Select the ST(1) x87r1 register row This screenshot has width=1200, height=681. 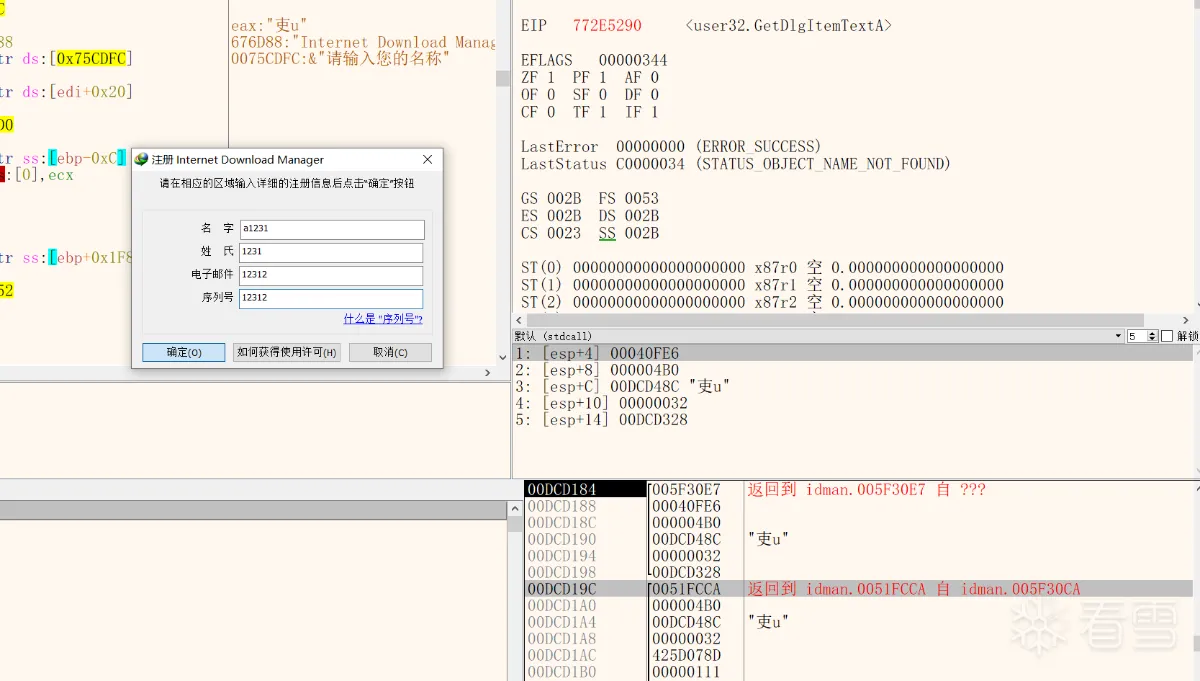coord(762,285)
